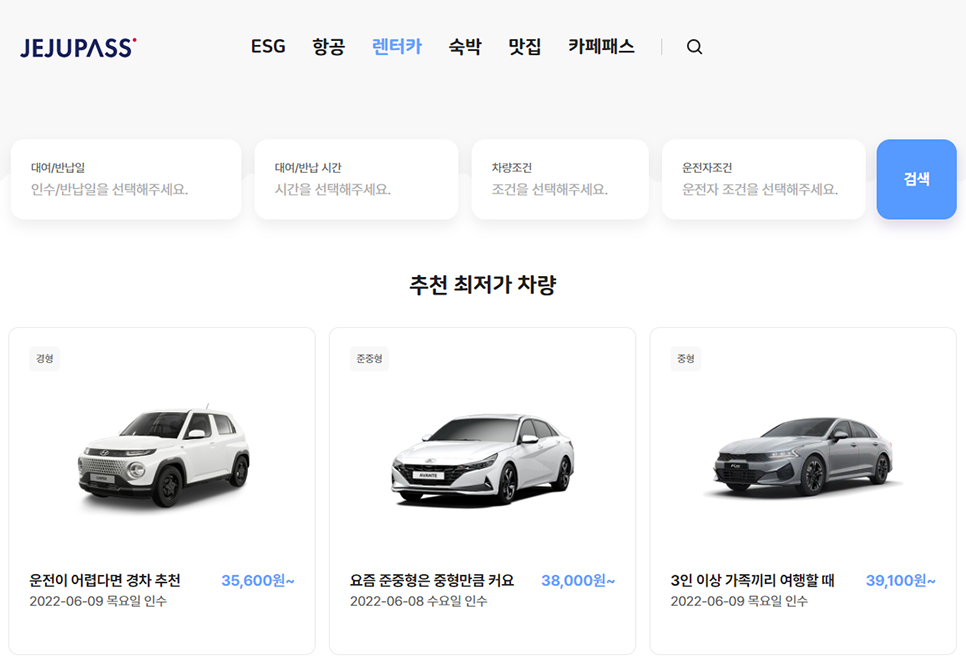Go to the 맛집 section
This screenshot has height=665, width=966.
[524, 46]
